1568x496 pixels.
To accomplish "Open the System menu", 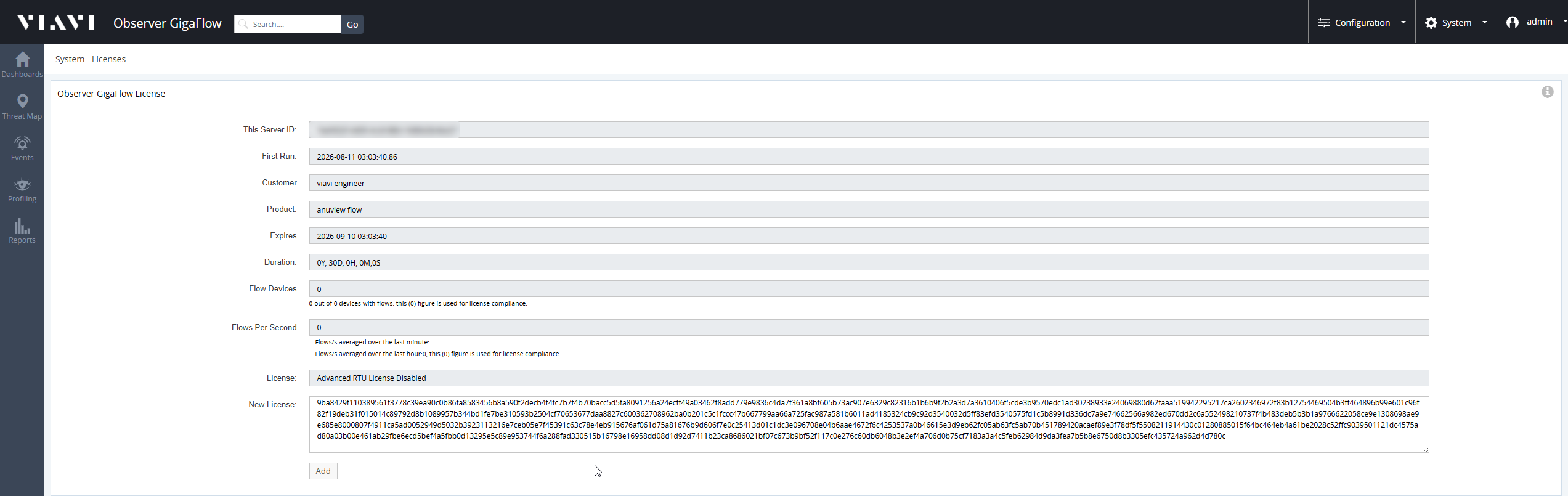I will (x=1456, y=23).
